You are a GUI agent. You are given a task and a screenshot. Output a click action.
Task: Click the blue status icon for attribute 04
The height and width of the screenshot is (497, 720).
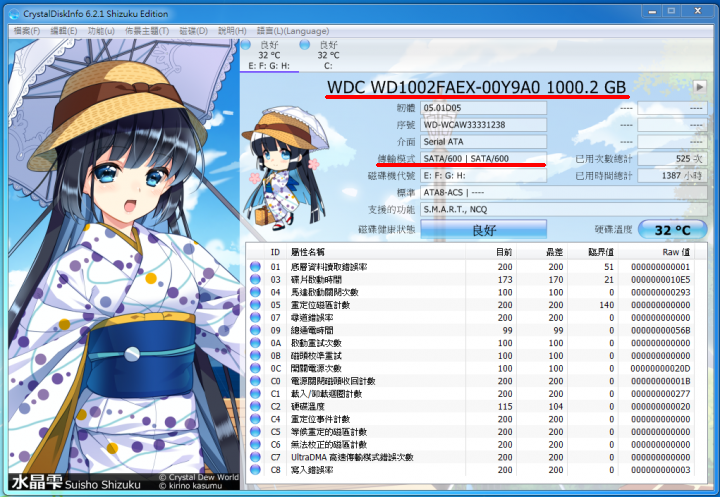tap(255, 292)
